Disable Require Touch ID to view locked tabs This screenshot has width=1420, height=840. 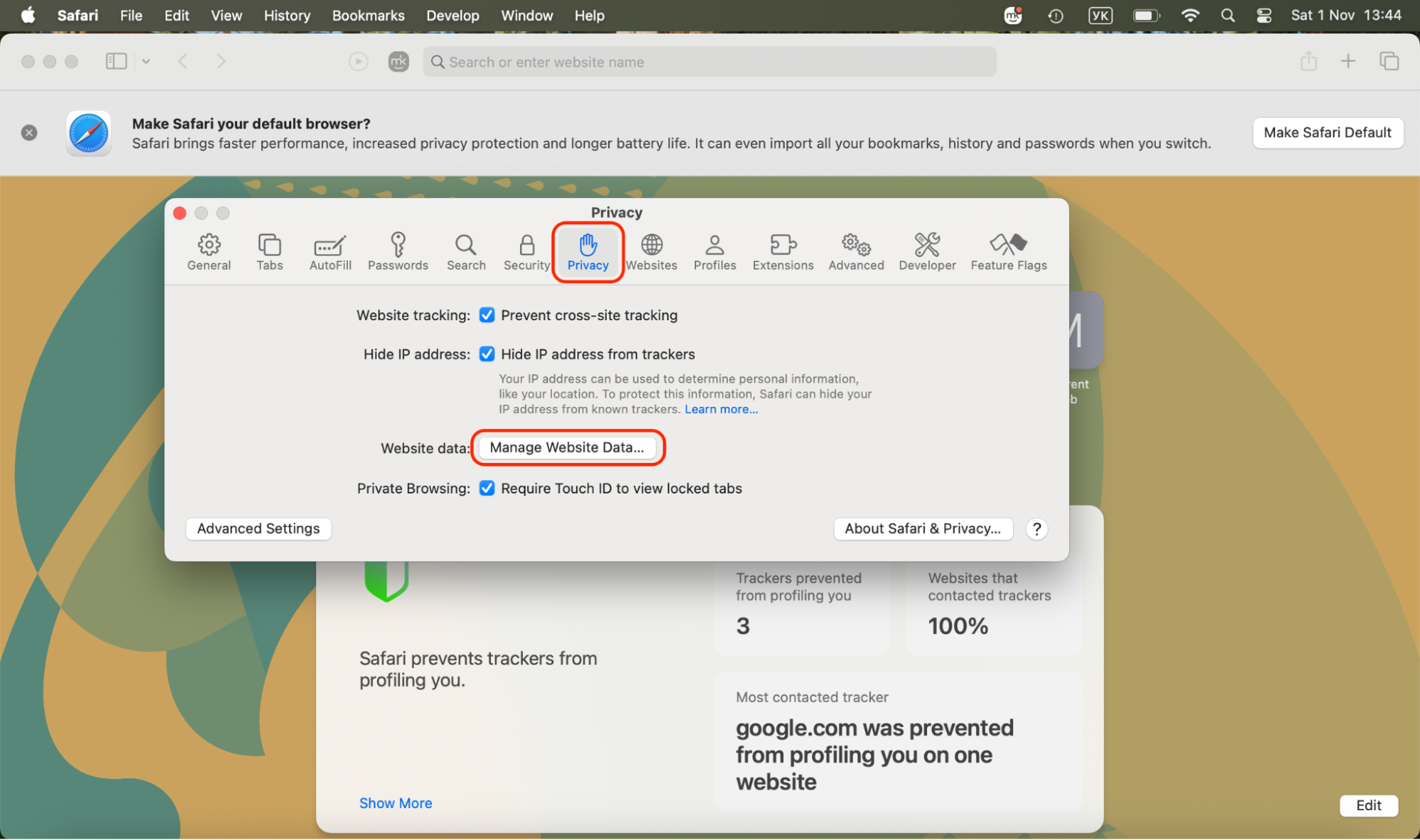487,488
